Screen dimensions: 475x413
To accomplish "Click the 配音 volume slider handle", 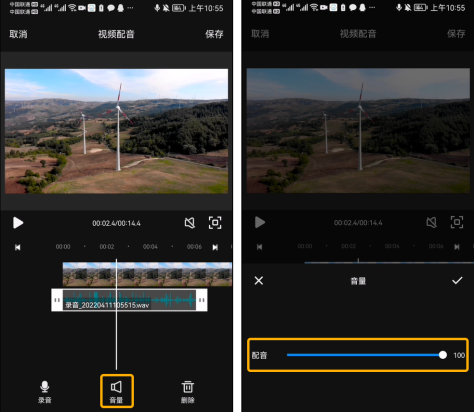I will [443, 355].
